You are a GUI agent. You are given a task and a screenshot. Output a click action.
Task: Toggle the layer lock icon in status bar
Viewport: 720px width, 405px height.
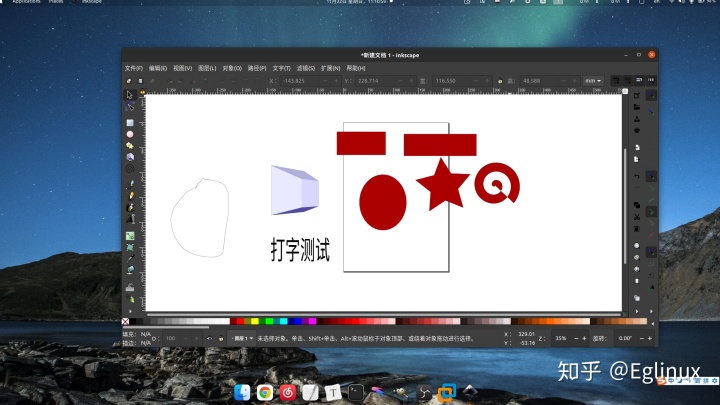[x=221, y=338]
